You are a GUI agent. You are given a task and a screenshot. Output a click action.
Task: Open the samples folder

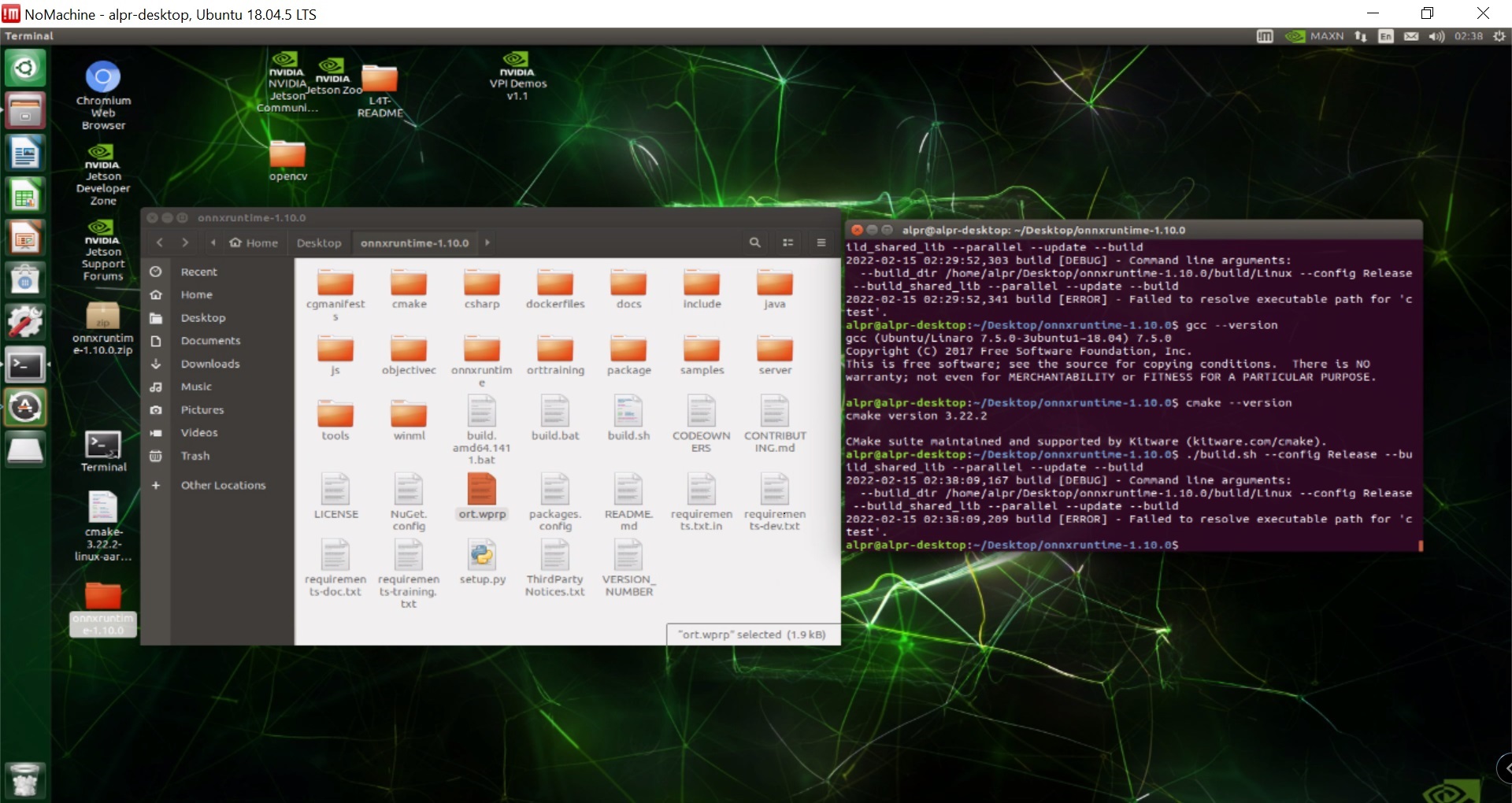702,355
